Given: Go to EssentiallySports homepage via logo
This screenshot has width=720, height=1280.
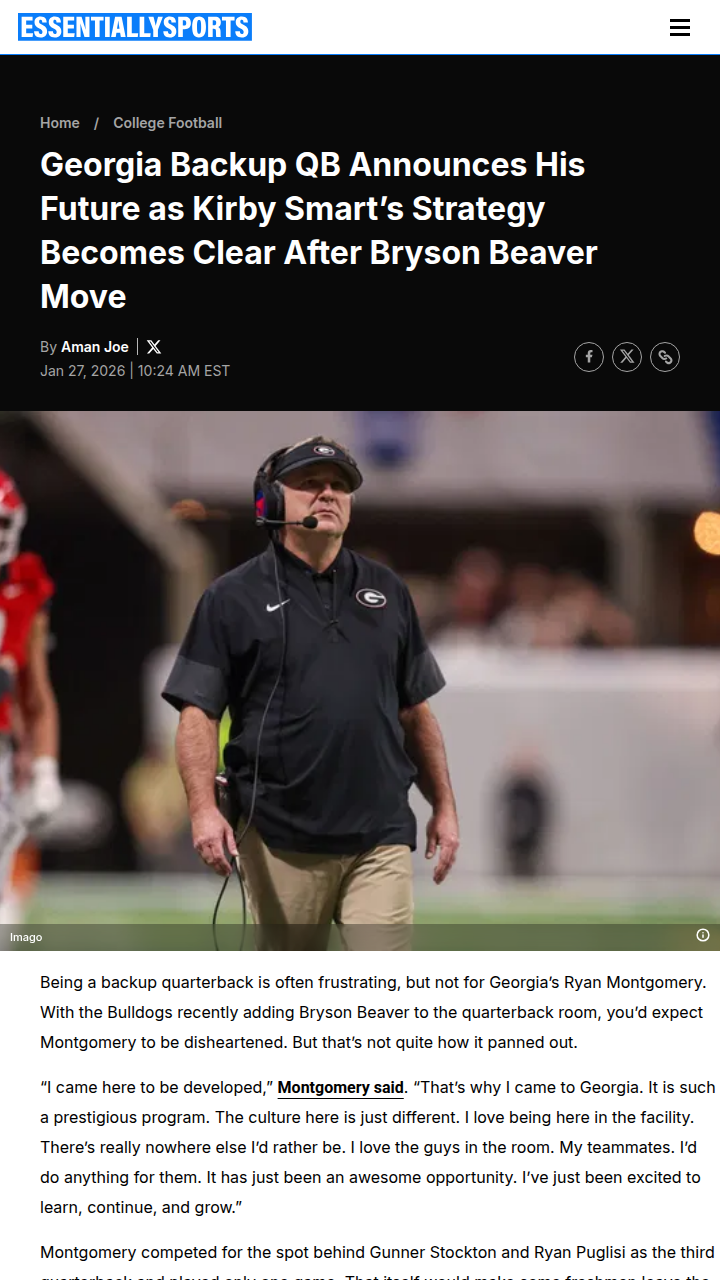Looking at the screenshot, I should [x=135, y=27].
